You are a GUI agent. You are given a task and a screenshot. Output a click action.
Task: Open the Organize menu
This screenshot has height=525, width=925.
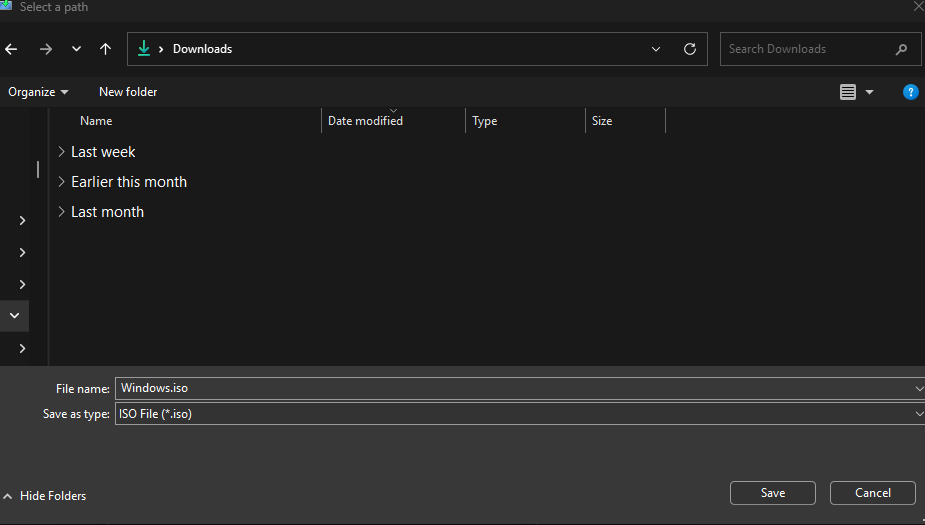tap(38, 92)
